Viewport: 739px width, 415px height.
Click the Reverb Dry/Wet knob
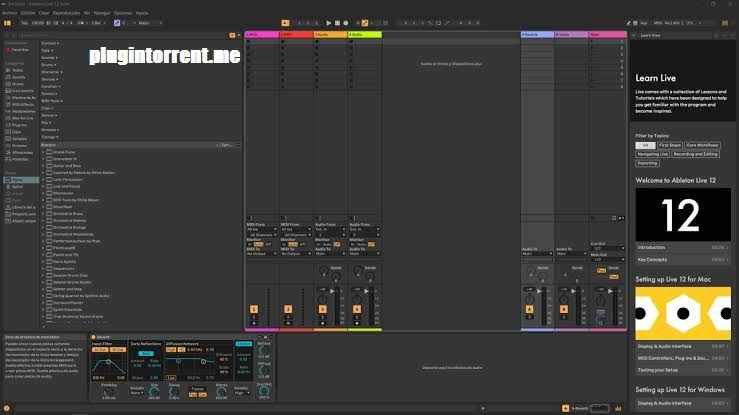(x=264, y=390)
